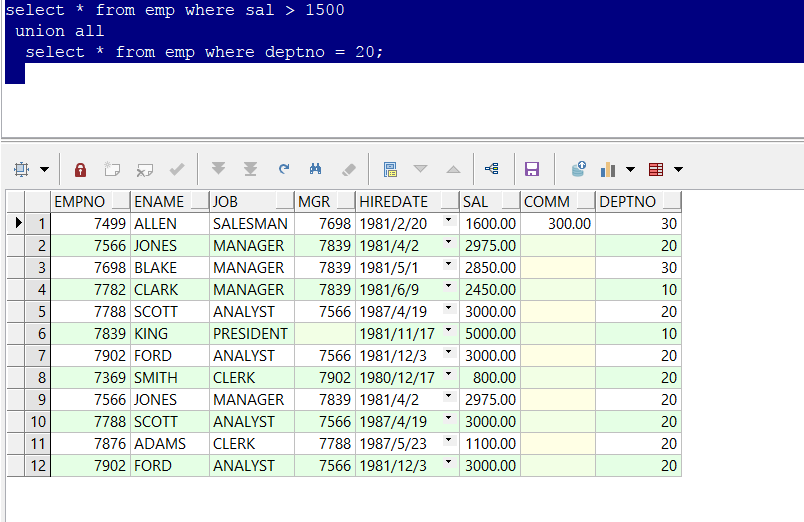Click the small button beside the MGR header
The image size is (804, 522).
346,200
